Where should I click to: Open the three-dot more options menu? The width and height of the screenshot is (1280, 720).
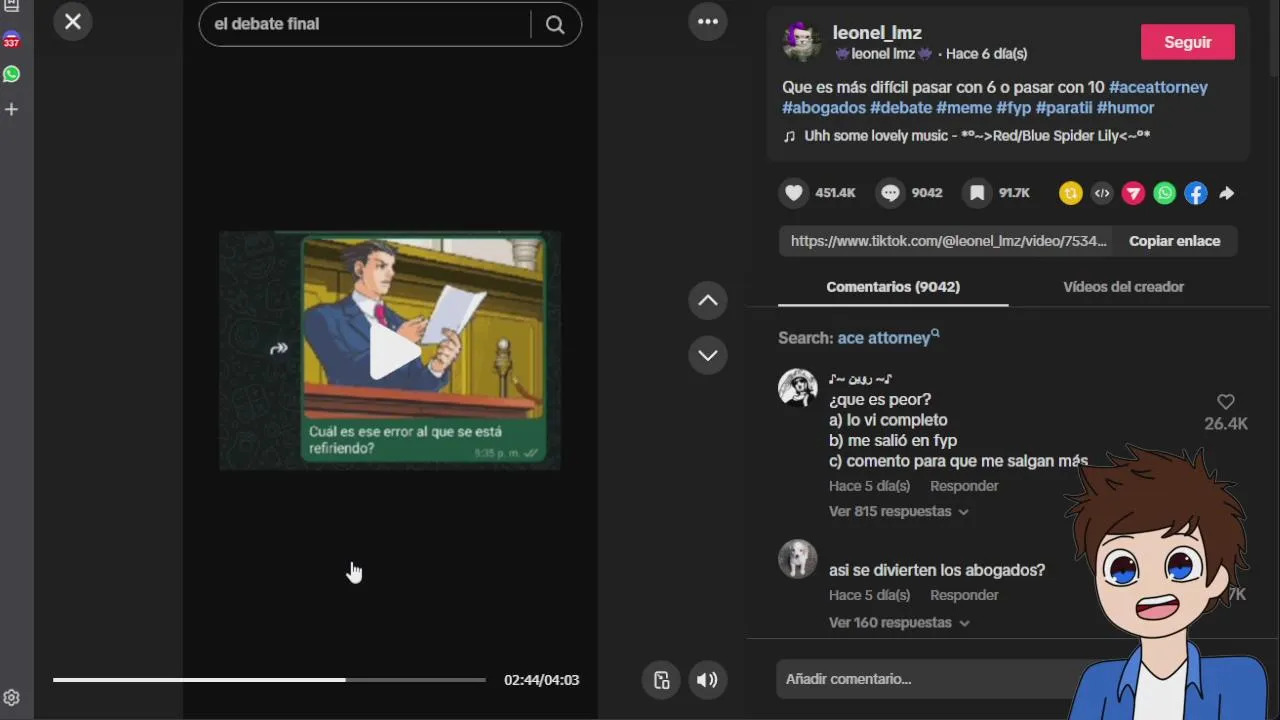708,22
